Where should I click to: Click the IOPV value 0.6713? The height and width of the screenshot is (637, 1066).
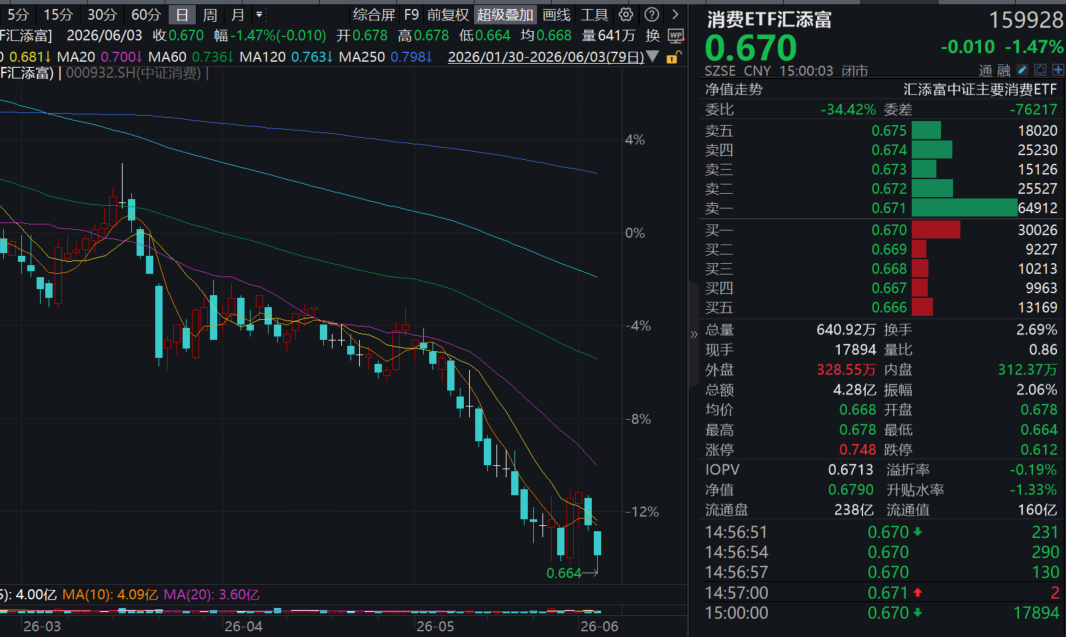pos(850,470)
